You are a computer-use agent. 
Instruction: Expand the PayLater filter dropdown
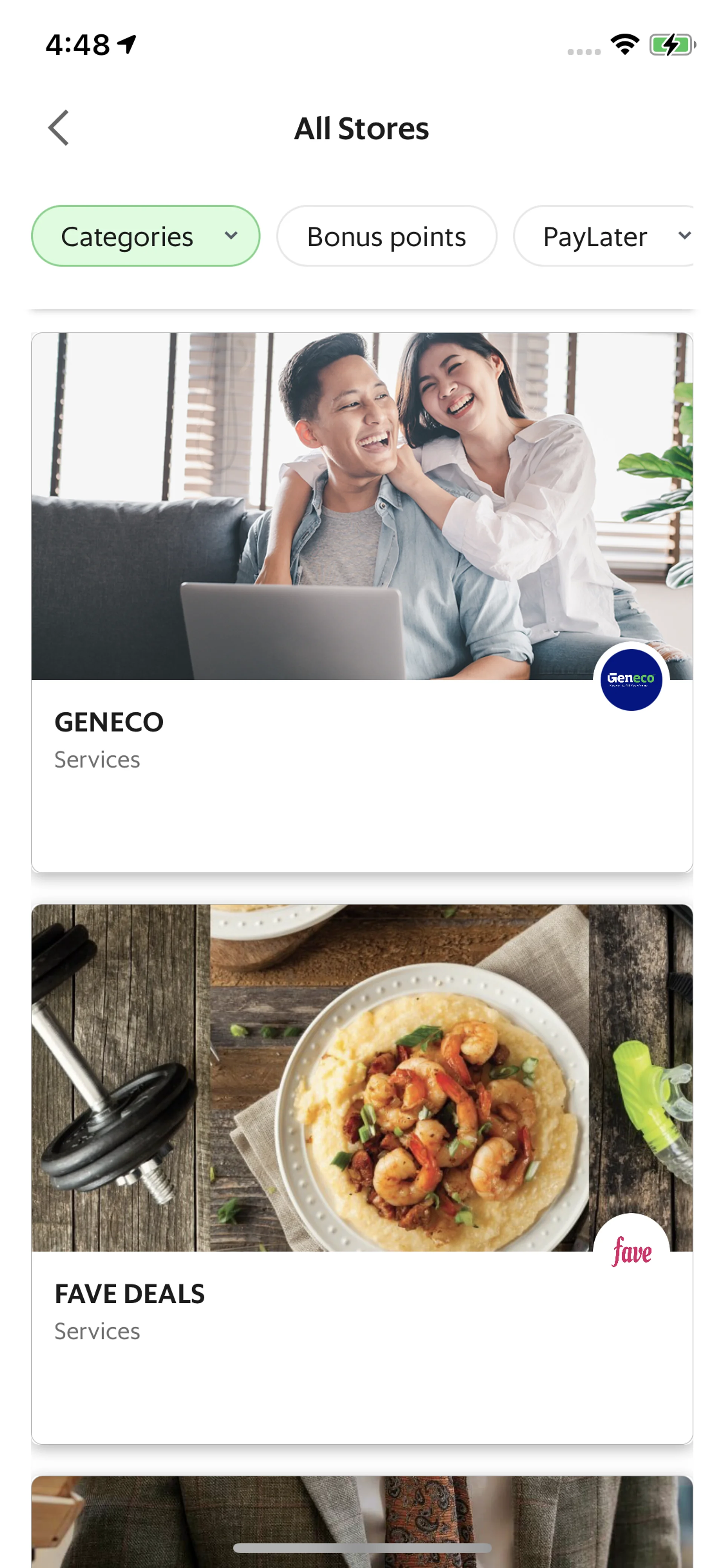tap(604, 236)
